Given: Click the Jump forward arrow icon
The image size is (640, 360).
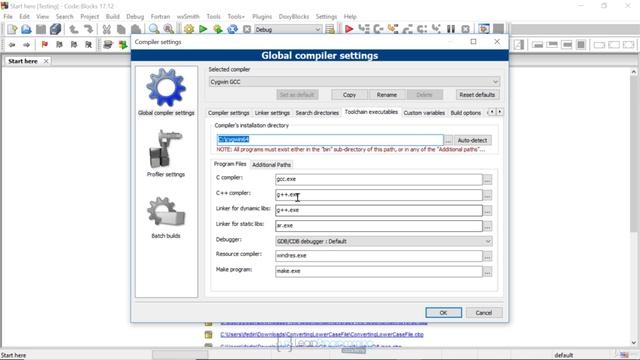Looking at the screenshot, I should [27, 44].
